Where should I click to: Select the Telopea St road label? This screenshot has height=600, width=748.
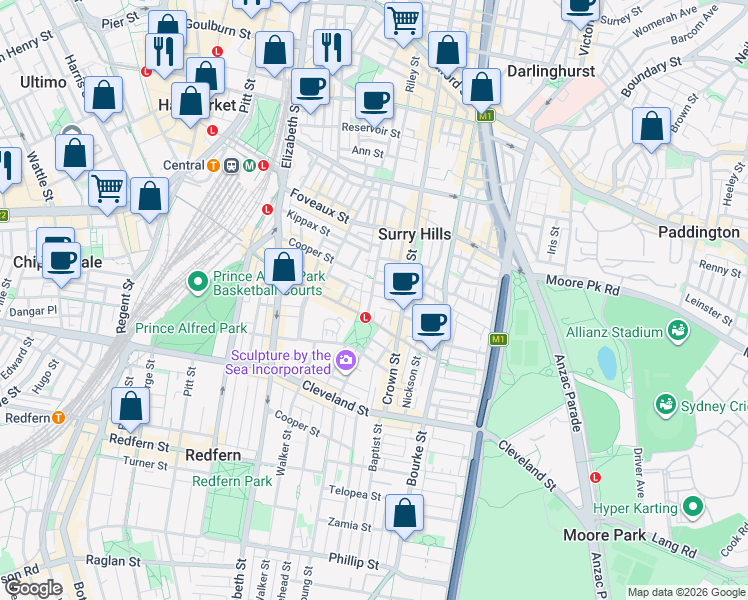pos(355,493)
